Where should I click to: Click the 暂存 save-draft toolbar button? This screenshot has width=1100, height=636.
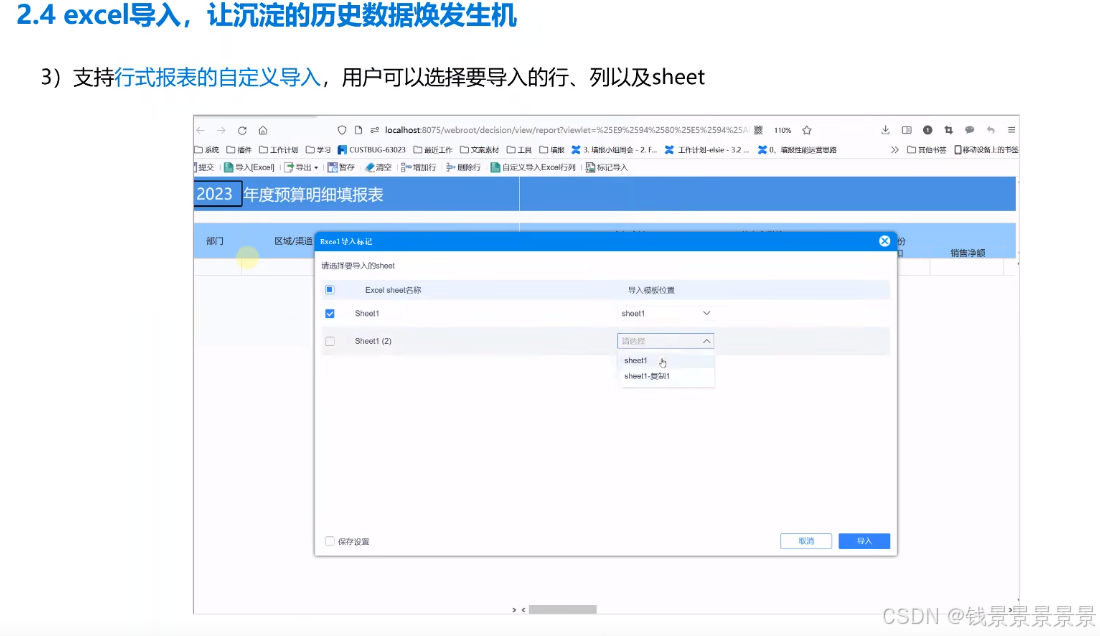click(x=342, y=168)
